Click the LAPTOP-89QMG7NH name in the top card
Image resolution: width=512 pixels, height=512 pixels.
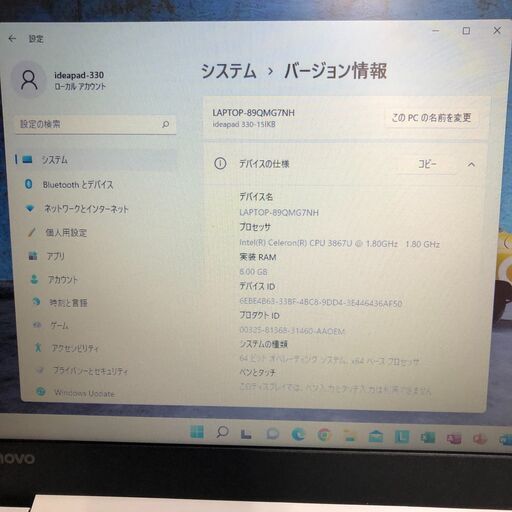pyautogui.click(x=254, y=113)
